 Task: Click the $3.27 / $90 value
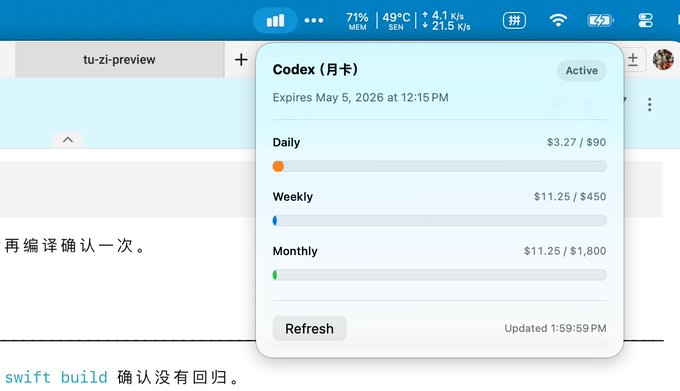pyautogui.click(x=576, y=142)
